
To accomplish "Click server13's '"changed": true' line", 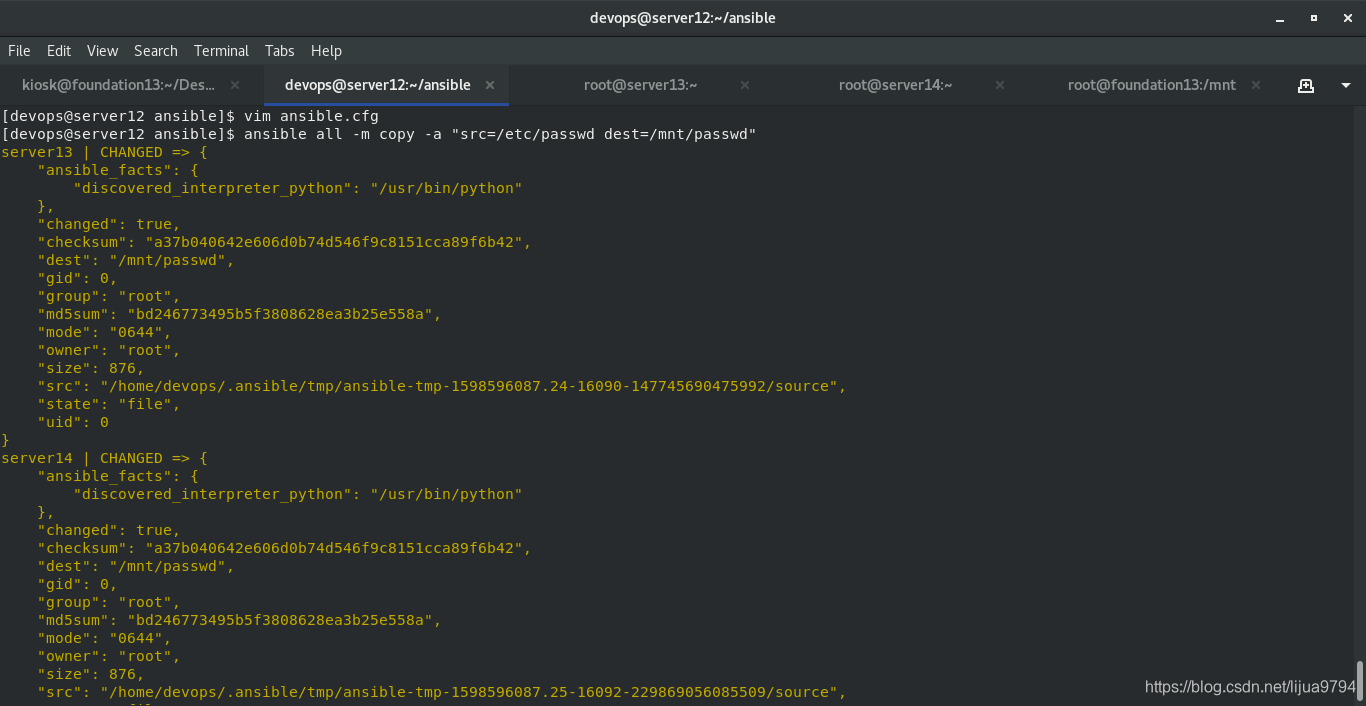I will coord(109,224).
